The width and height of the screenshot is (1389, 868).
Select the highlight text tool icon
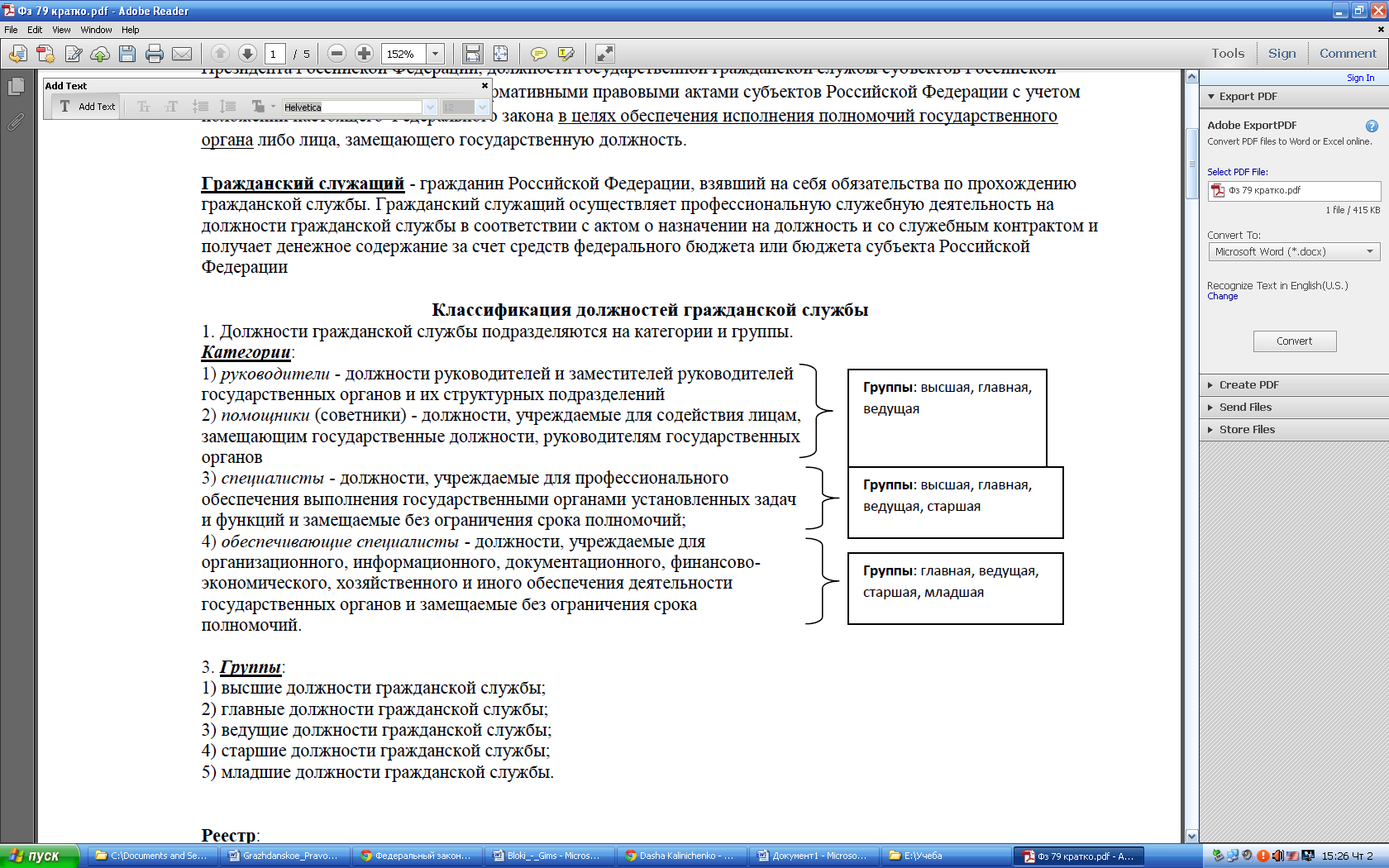pyautogui.click(x=566, y=54)
